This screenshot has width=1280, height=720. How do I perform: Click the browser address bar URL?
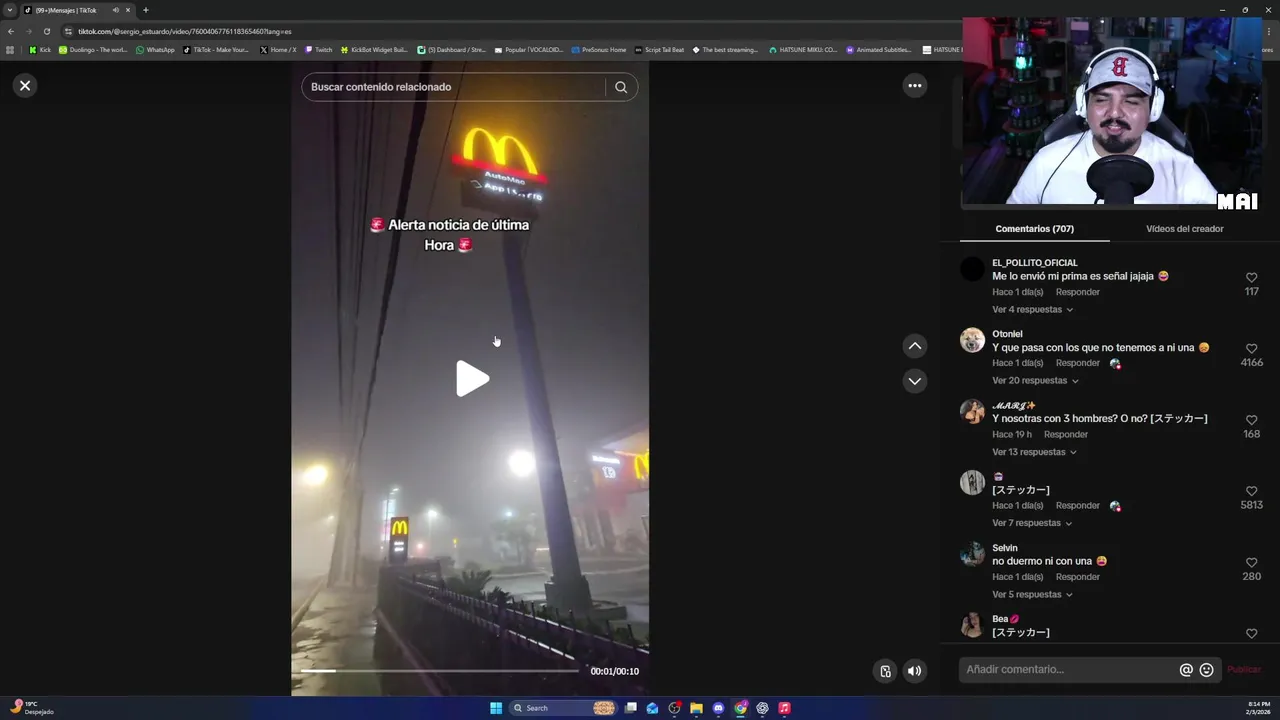185,31
